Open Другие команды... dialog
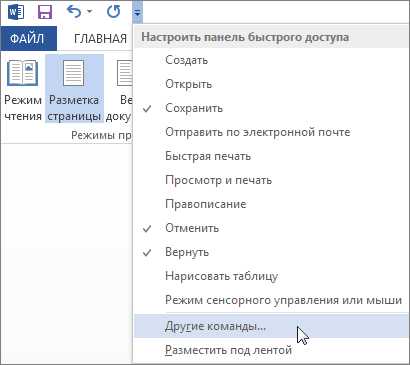The image size is (410, 365). tap(271, 326)
